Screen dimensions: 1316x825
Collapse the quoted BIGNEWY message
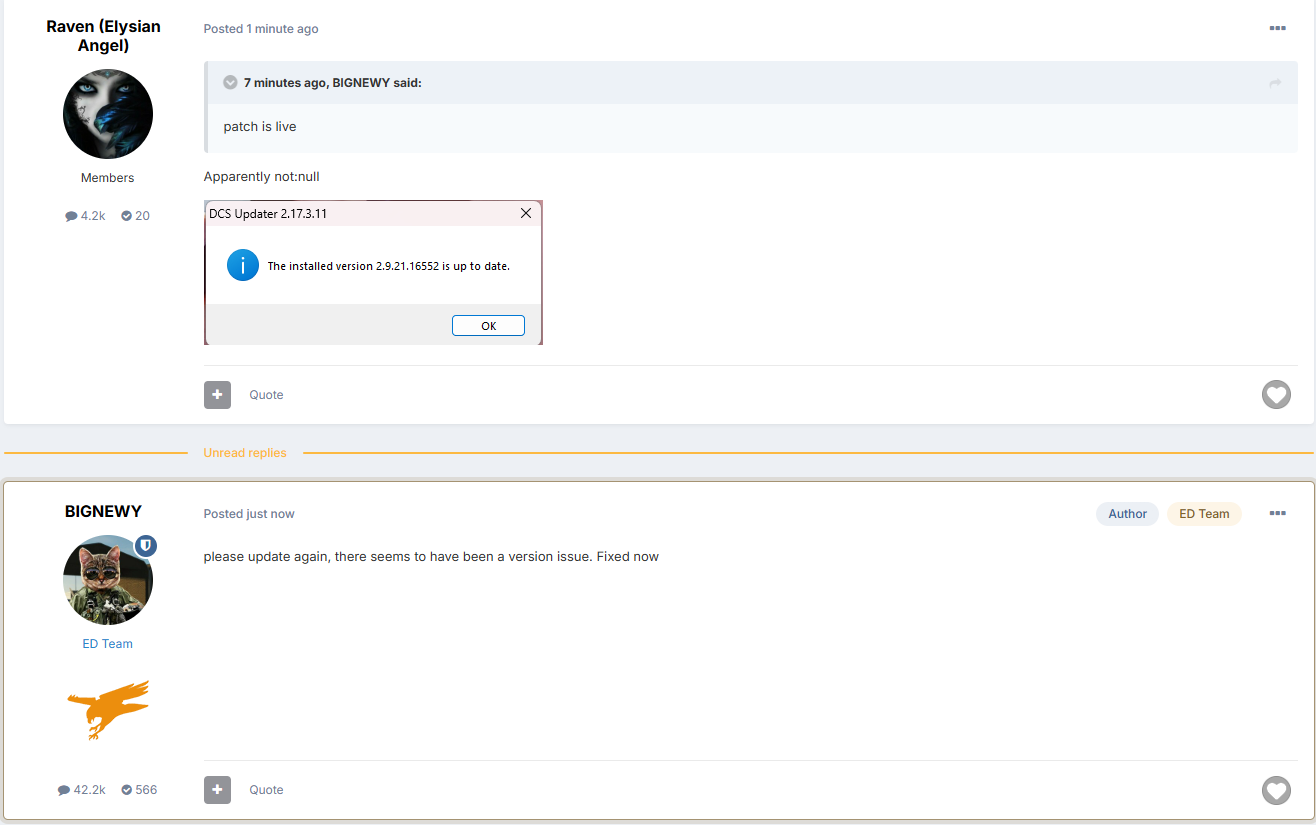point(230,83)
